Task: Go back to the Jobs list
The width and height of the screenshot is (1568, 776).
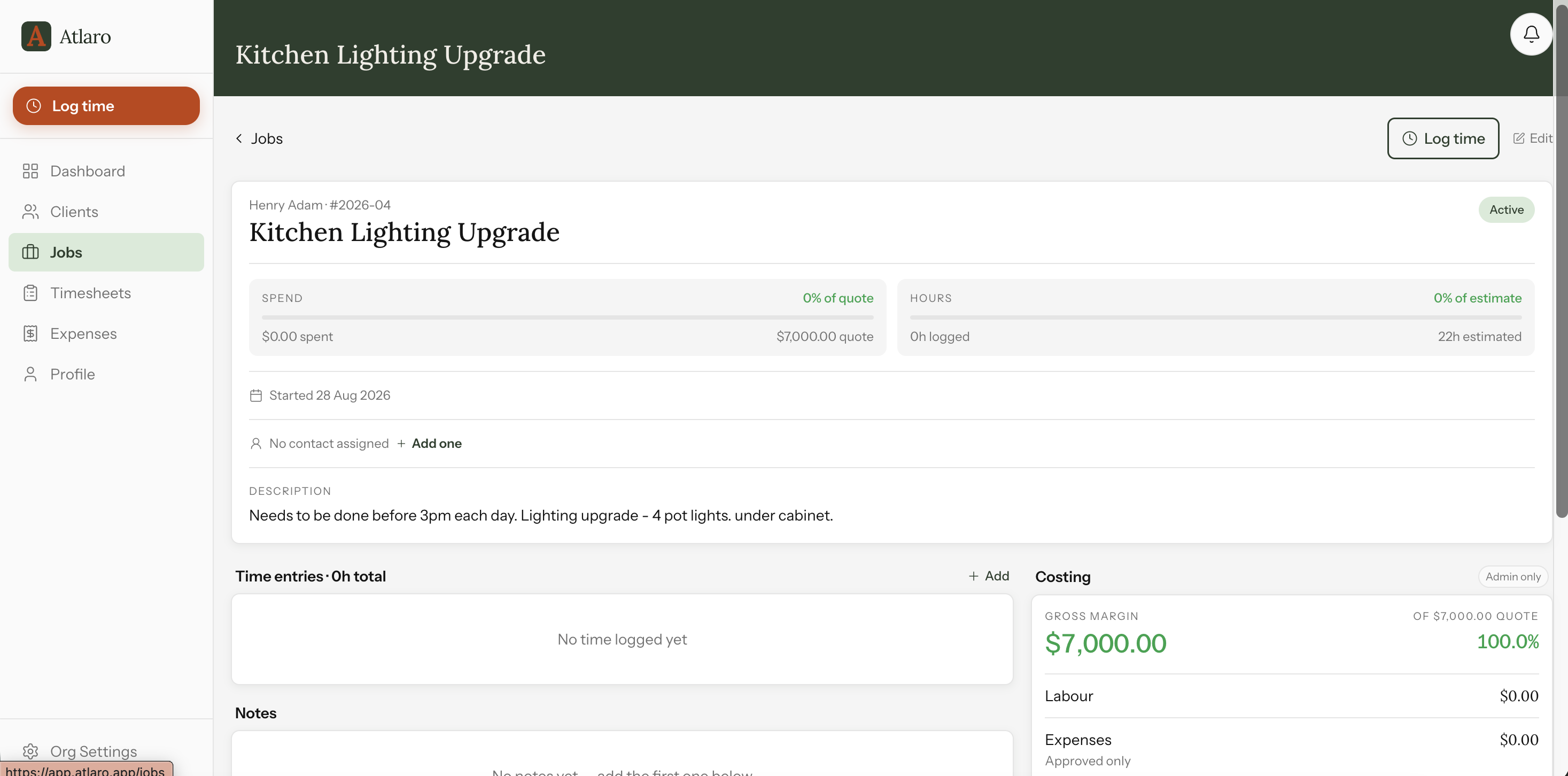Action: [x=259, y=138]
